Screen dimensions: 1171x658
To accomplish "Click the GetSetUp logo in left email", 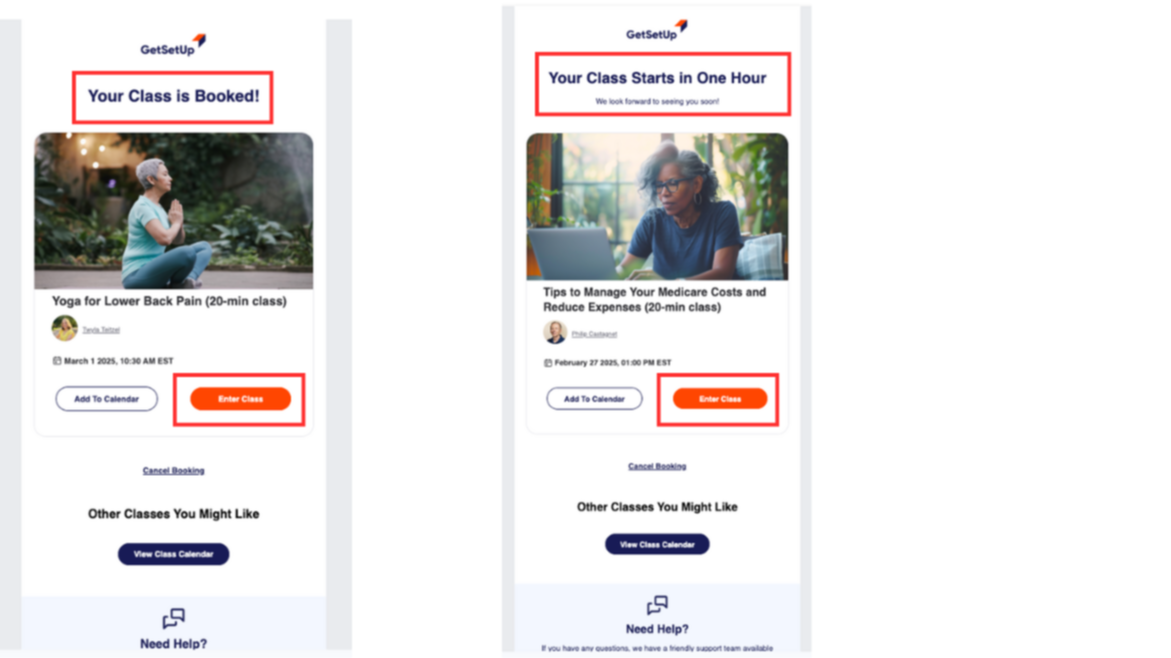I will click(173, 46).
